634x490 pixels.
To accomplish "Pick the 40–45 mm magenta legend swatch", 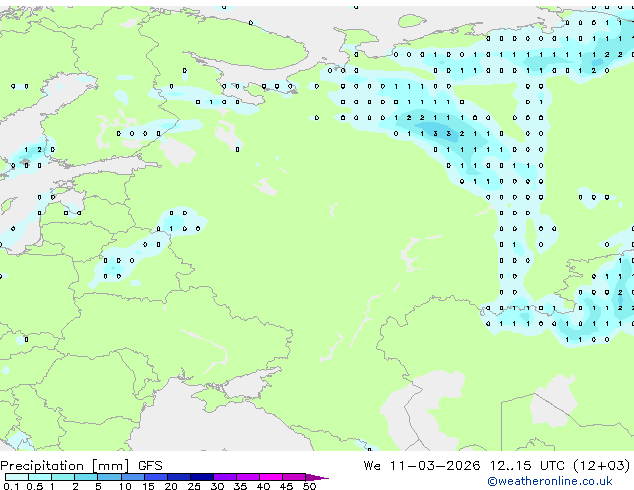I will [271, 477].
